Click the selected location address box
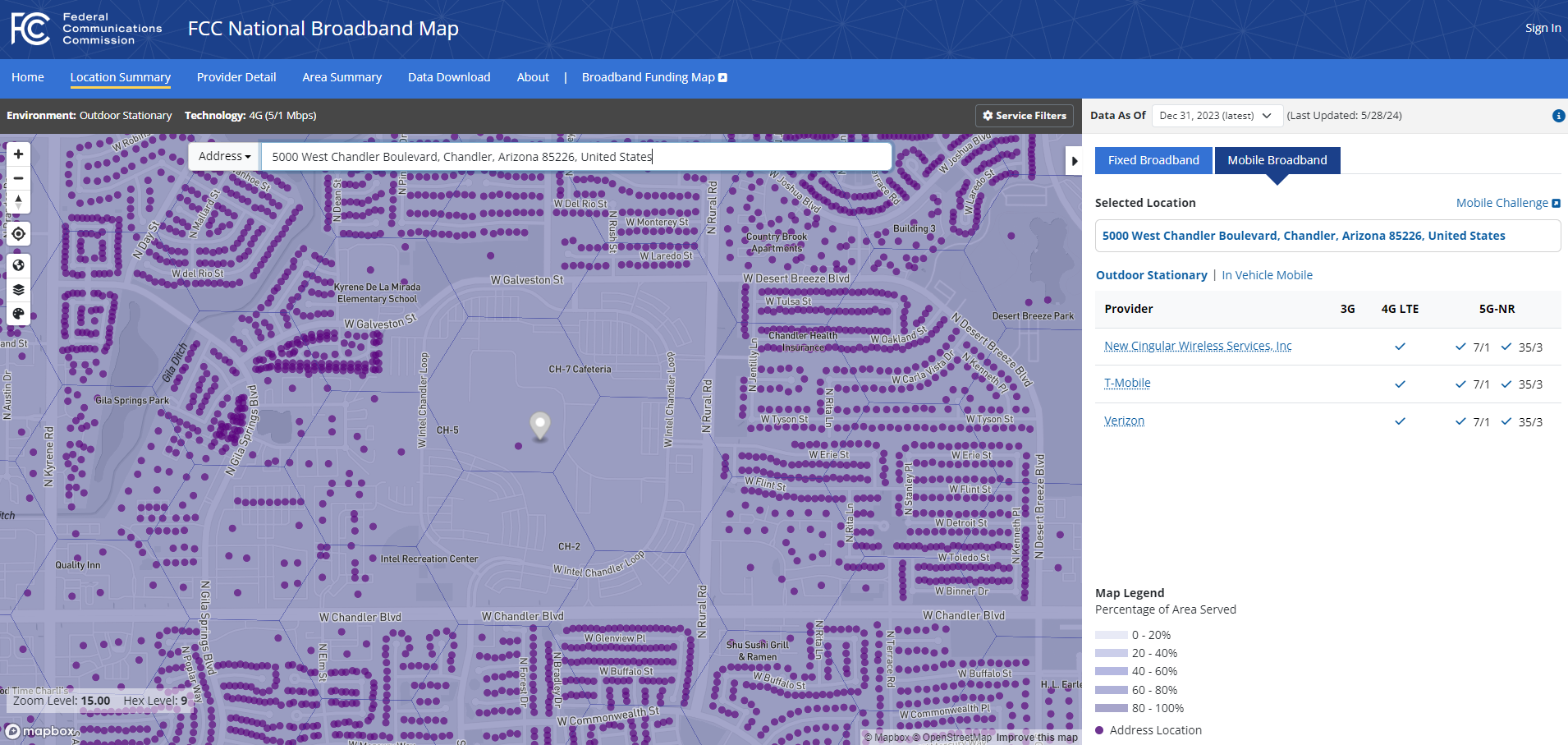Screen dimensions: 1568x745 coord(1327,236)
